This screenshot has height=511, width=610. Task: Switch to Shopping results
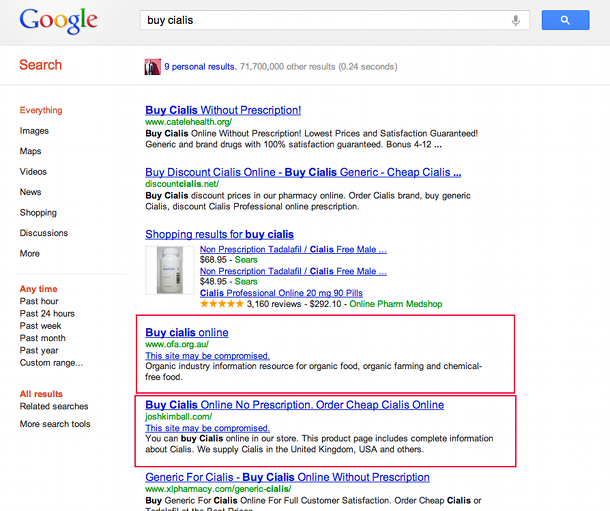point(38,213)
